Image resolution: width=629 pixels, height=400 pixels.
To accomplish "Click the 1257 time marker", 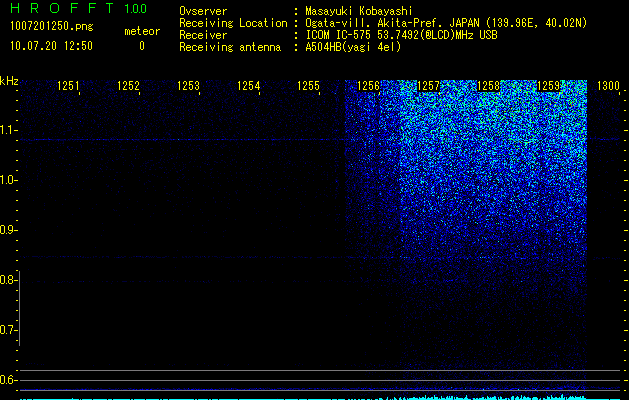I will point(428,86).
